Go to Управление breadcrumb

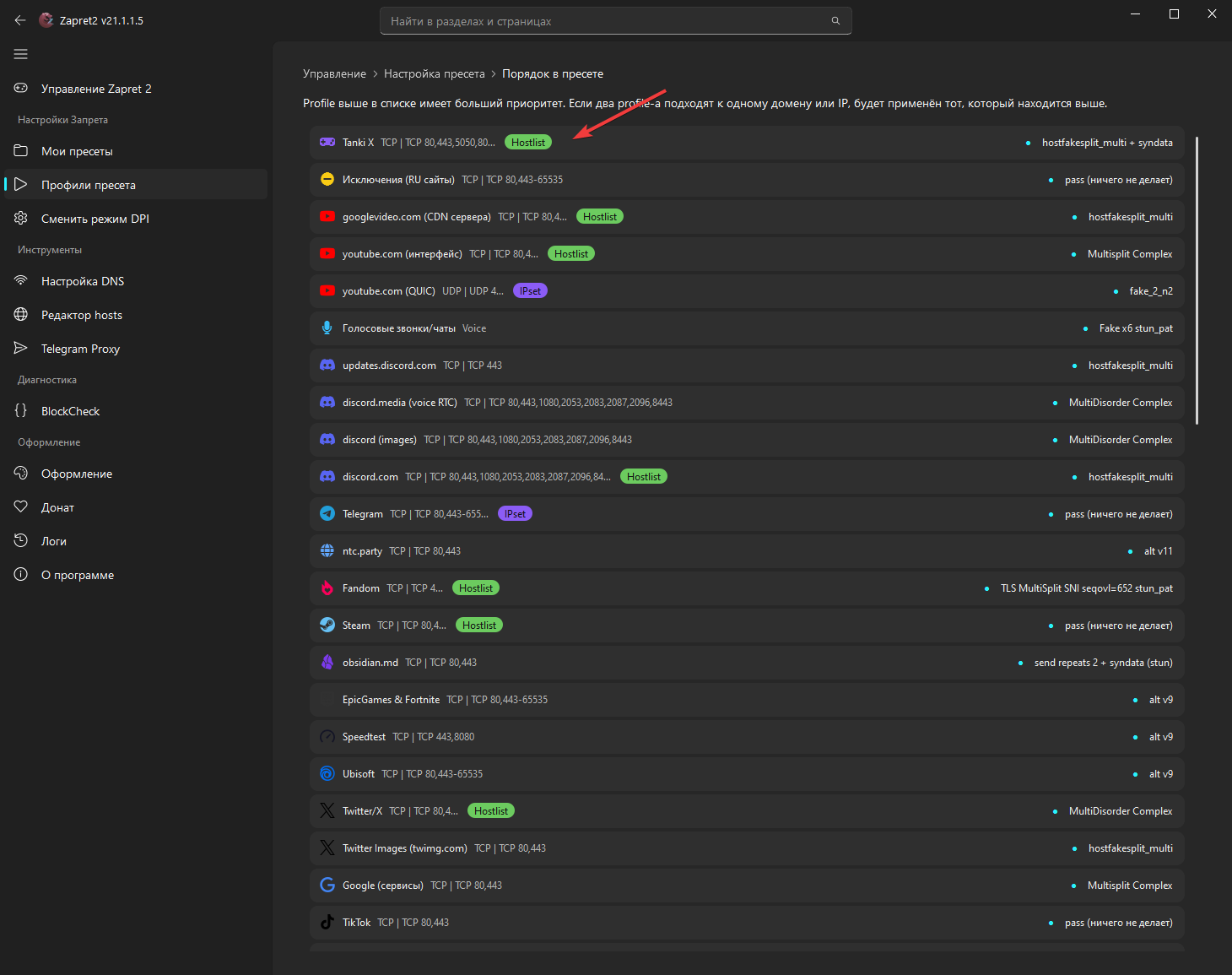tap(334, 74)
